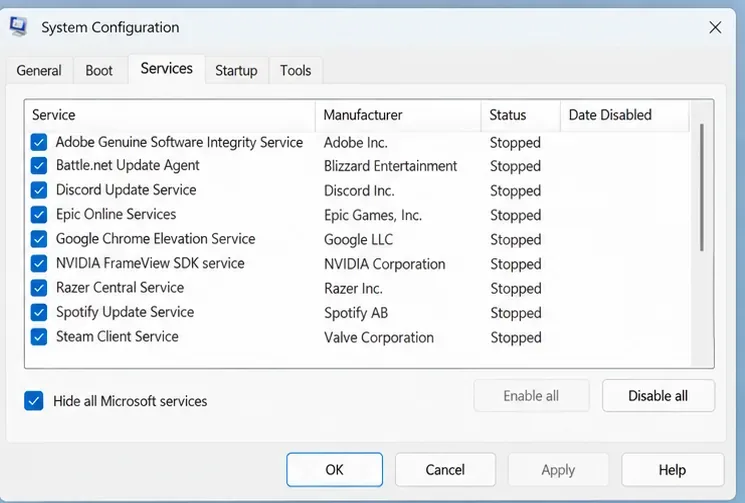
Task: Click the Epic Games, Inc. cell
Action: 372,215
